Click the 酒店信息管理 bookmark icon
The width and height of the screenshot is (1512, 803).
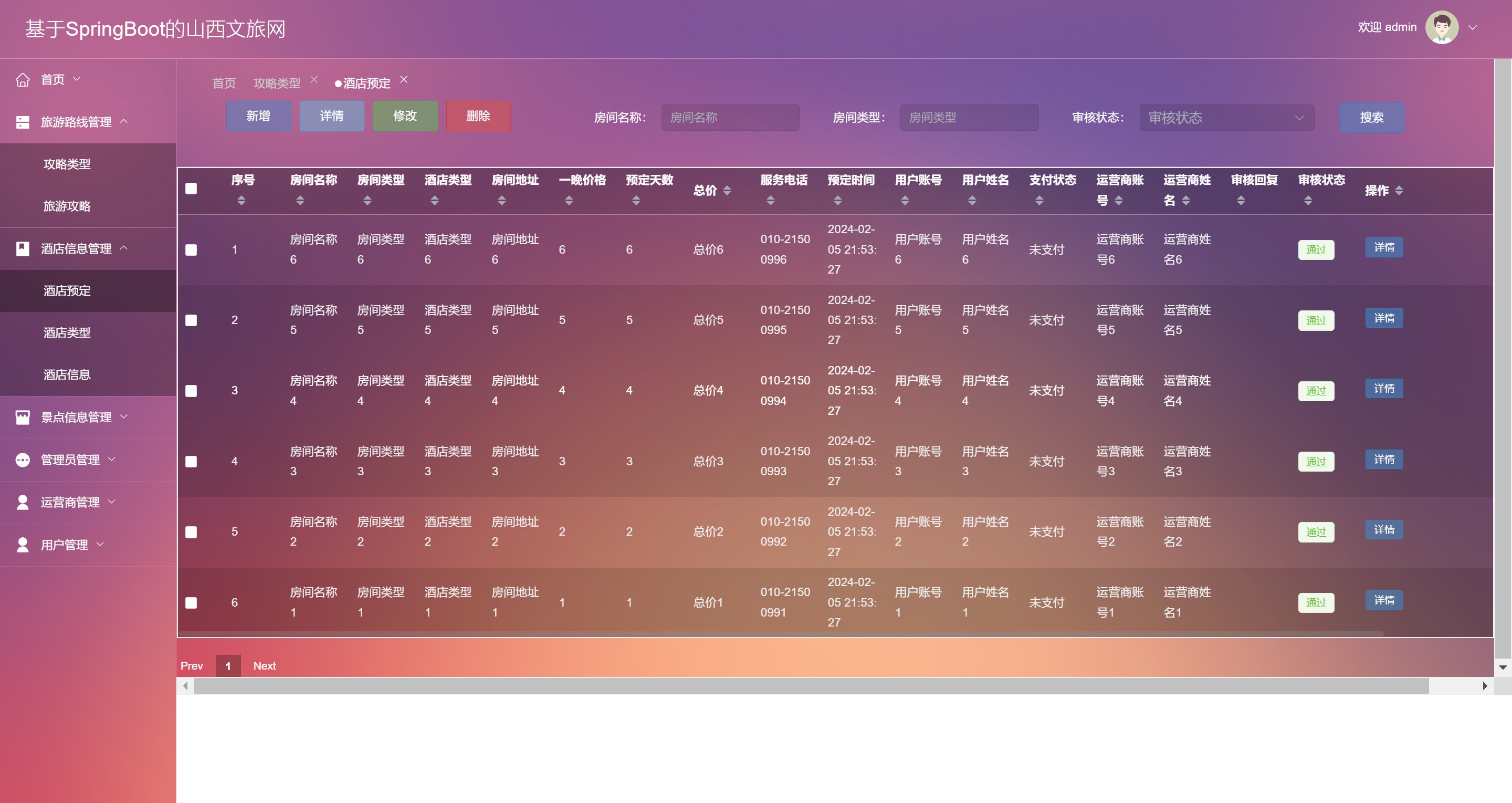coord(22,249)
